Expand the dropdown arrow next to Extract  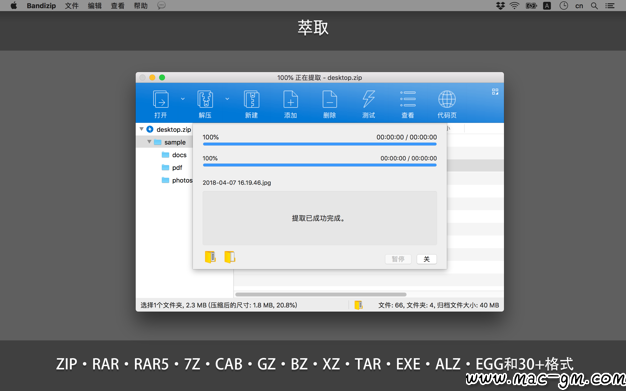227,99
